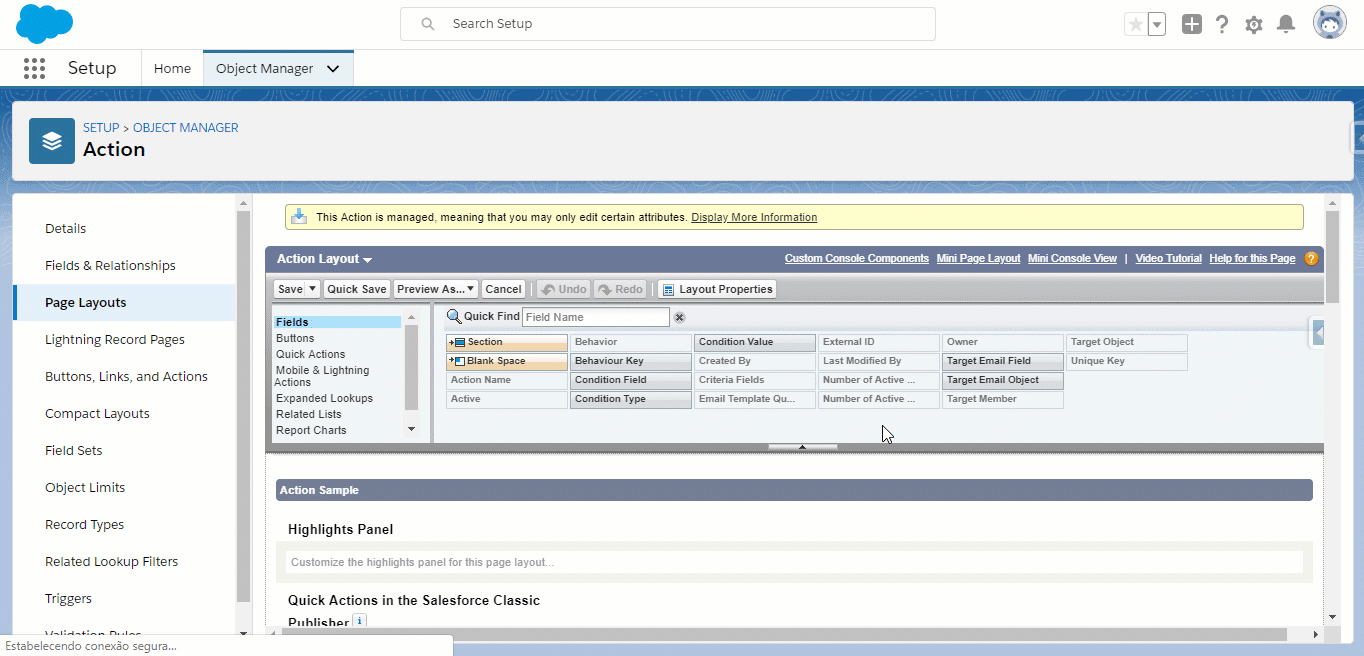Open Favorites star icon
Viewport: 1364px width, 656px height.
pyautogui.click(x=1135, y=24)
